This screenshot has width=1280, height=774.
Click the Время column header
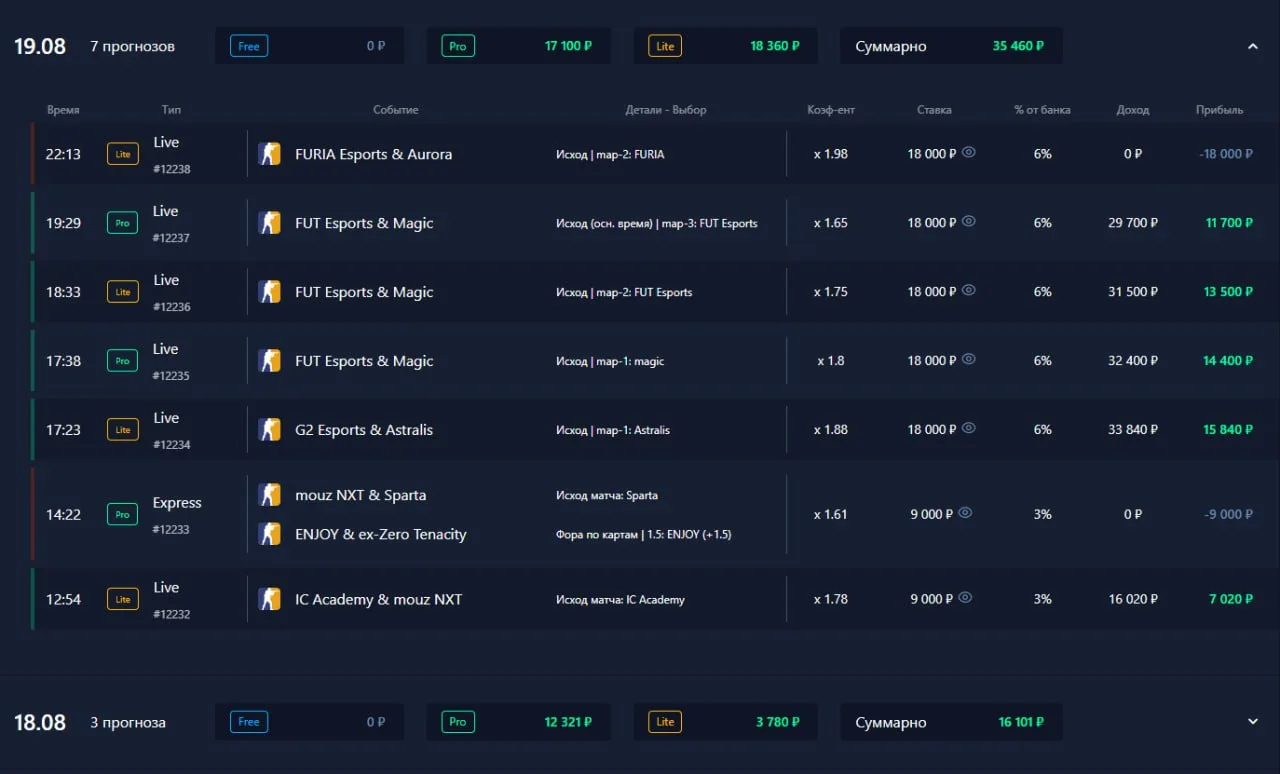63,110
